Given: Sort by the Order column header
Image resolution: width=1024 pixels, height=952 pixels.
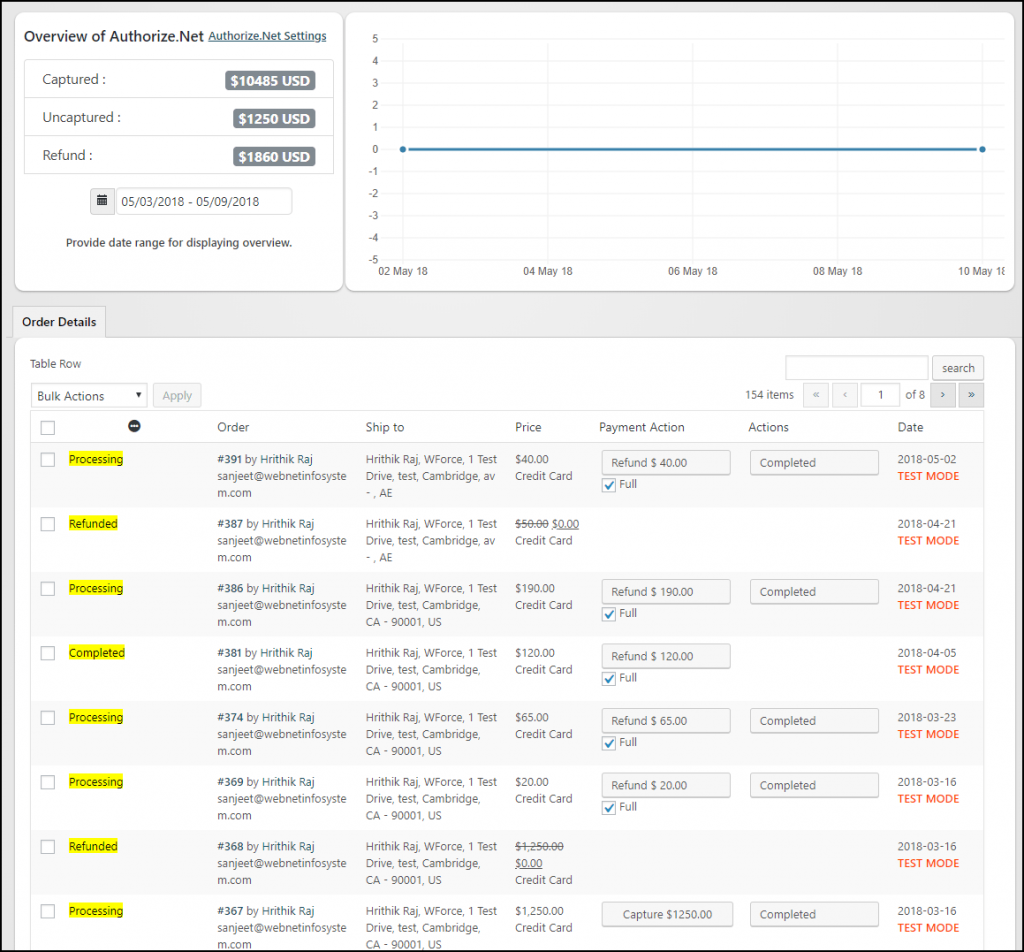Looking at the screenshot, I should coord(233,427).
